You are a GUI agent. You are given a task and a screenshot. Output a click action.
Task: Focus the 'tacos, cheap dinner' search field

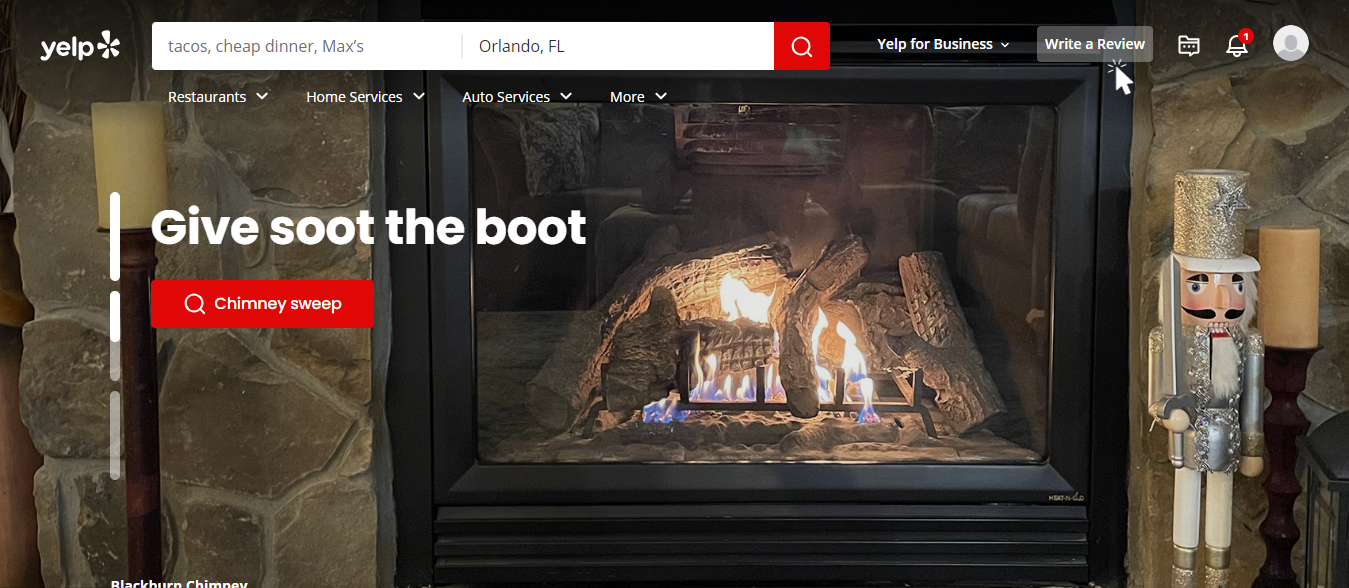pos(307,46)
